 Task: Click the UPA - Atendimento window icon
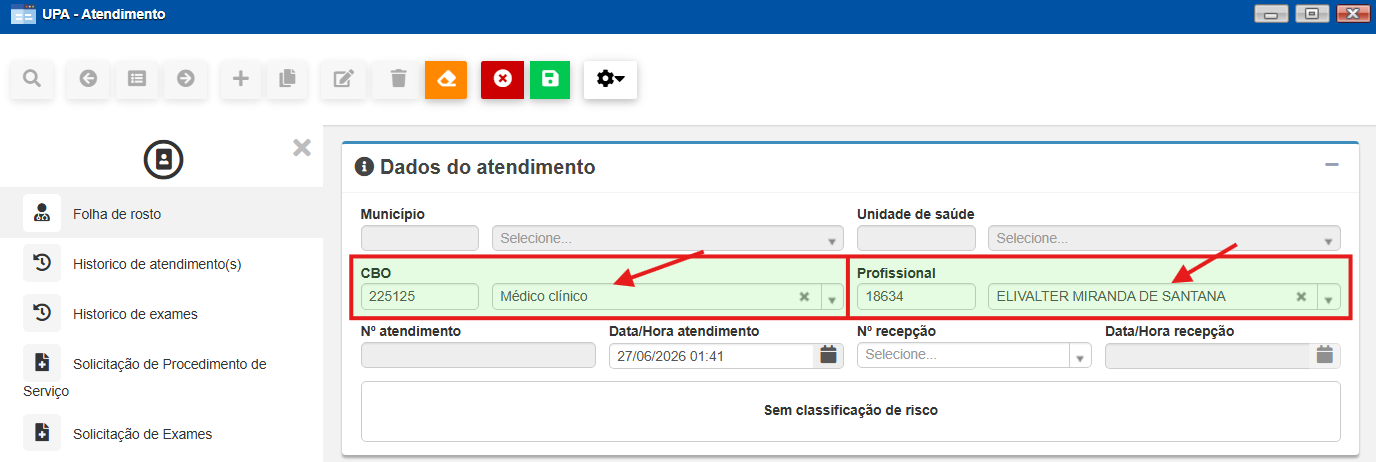click(23, 15)
